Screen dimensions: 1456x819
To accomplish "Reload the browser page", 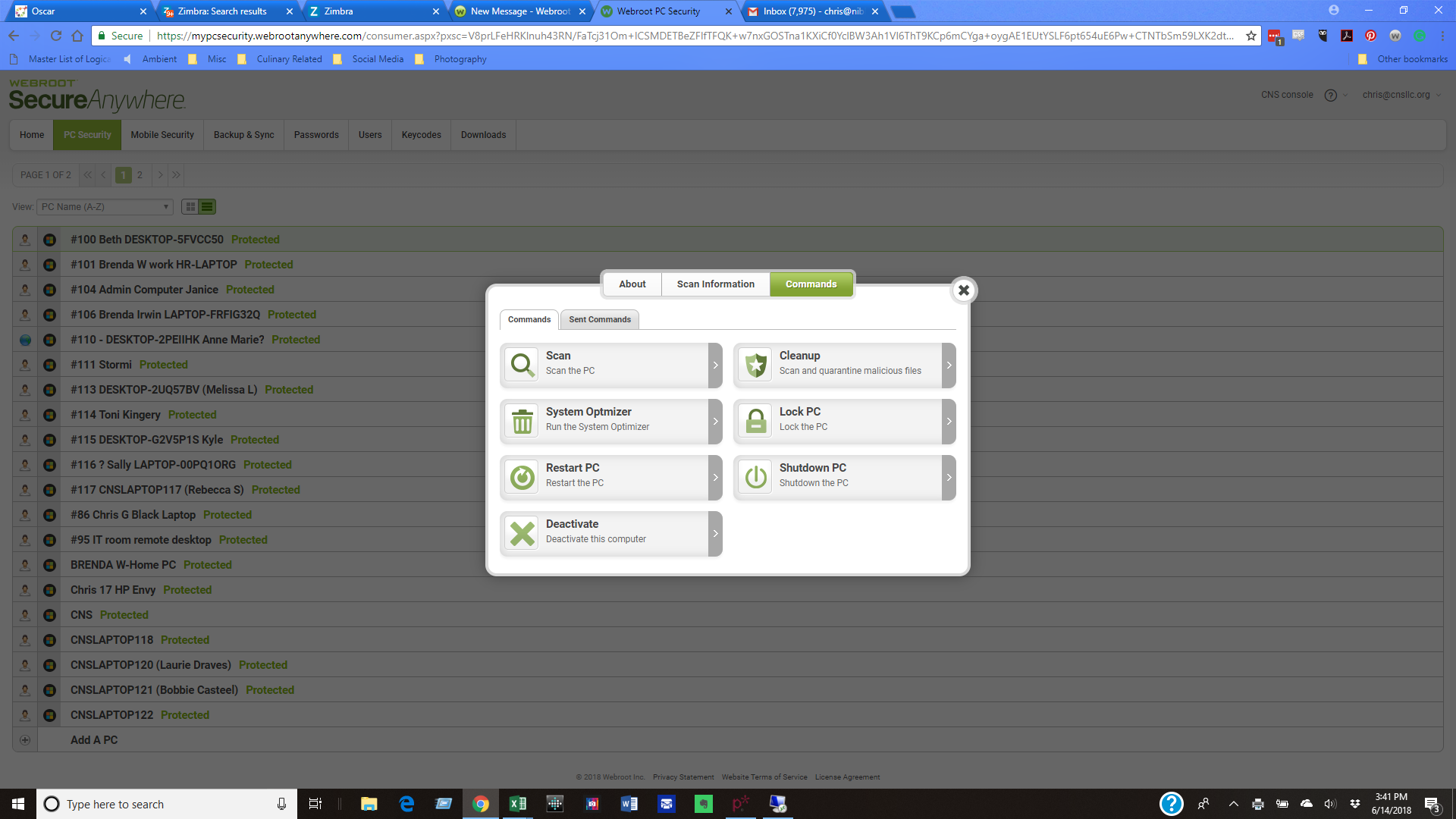I will (55, 36).
